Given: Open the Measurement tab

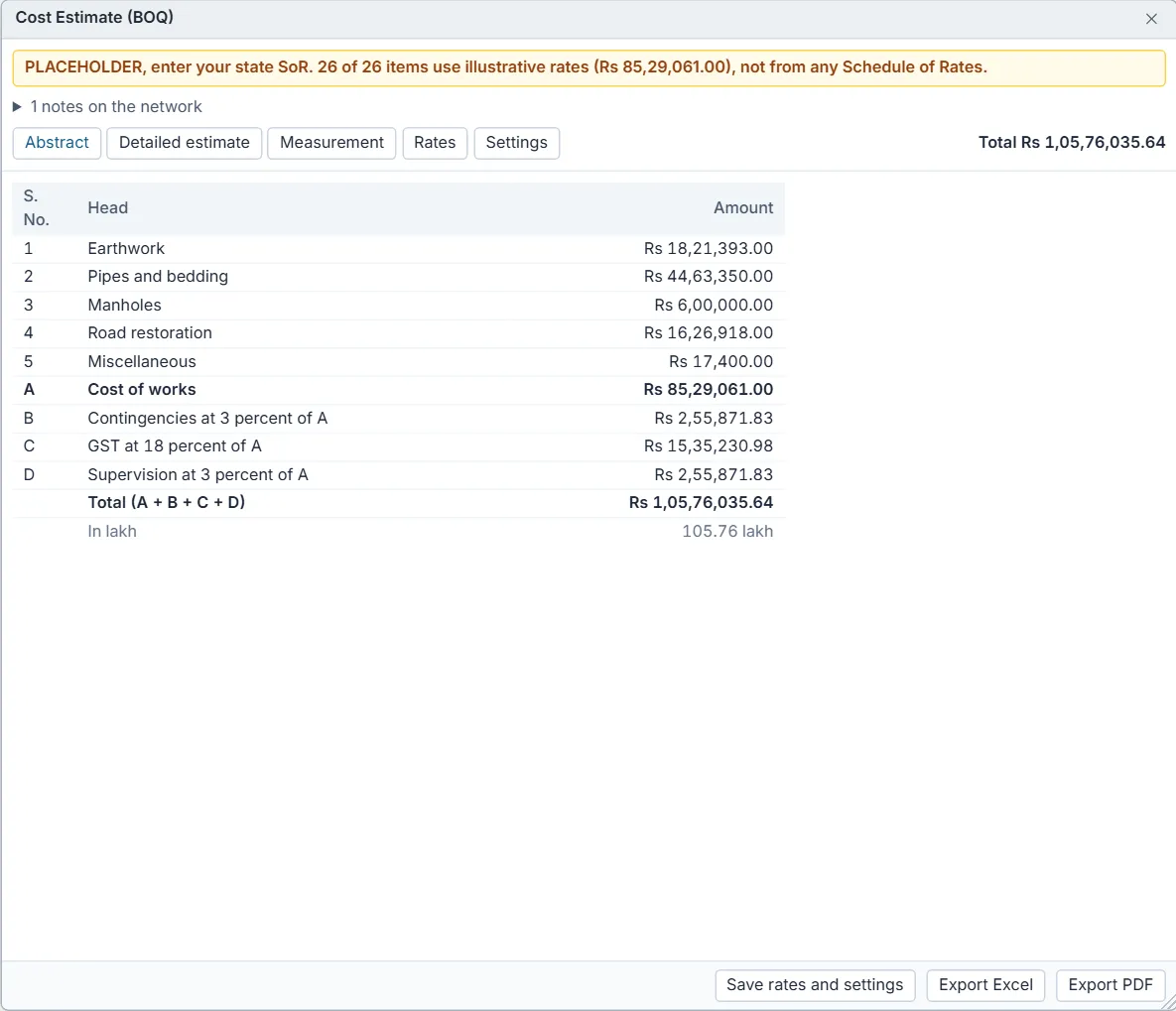Looking at the screenshot, I should (331, 143).
